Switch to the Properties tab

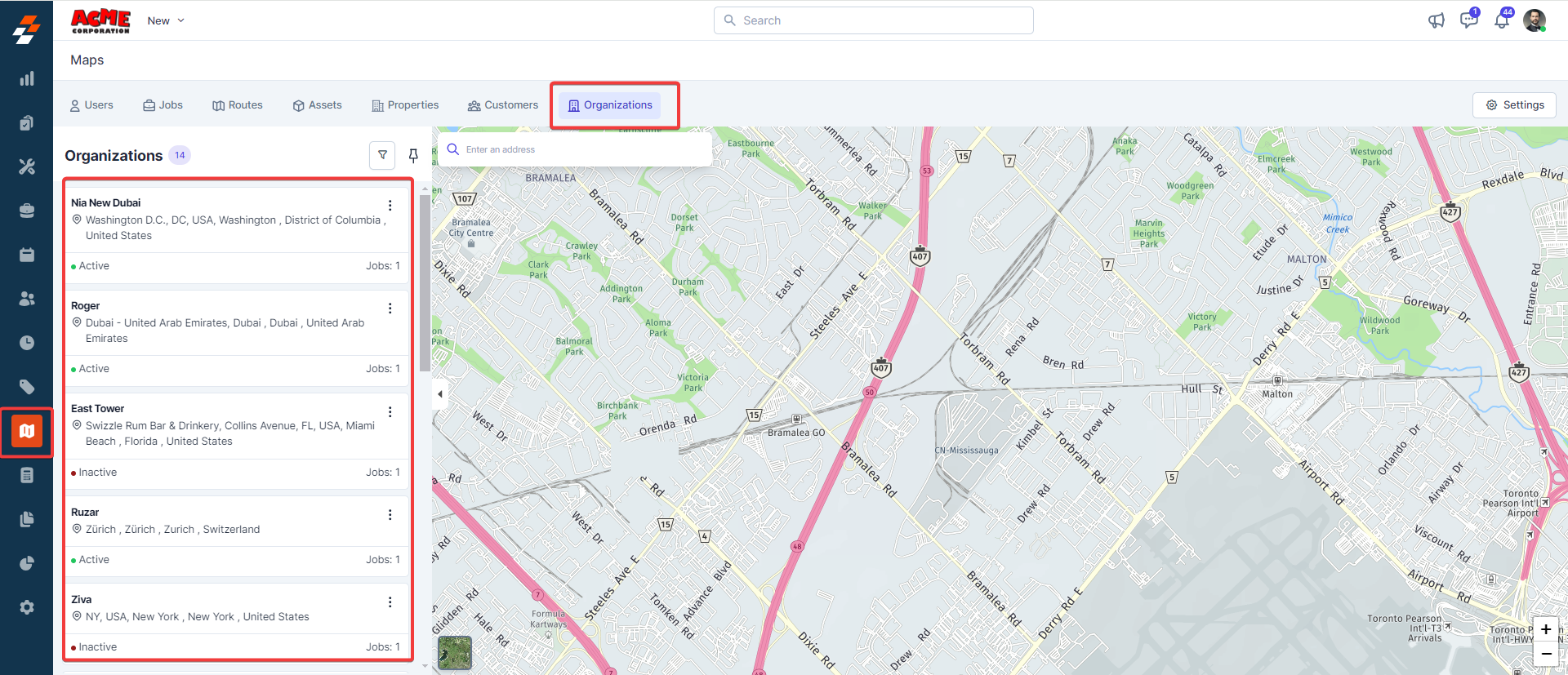[405, 105]
